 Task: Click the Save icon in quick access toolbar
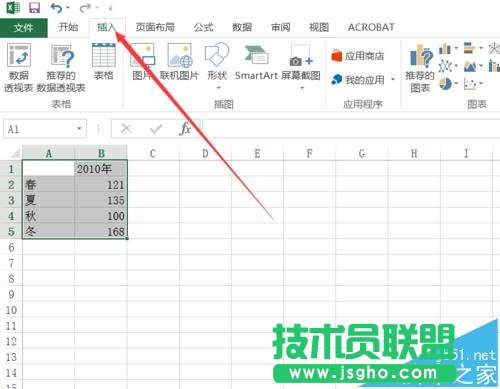pyautogui.click(x=34, y=7)
